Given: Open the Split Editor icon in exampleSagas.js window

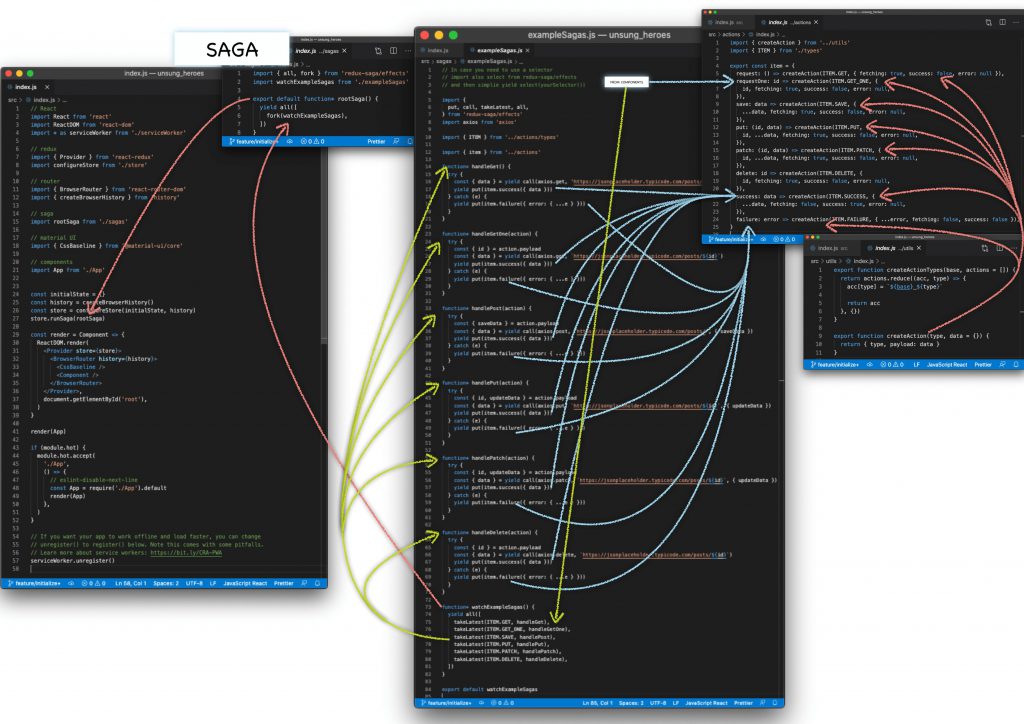Looking at the screenshot, I should click(x=394, y=50).
